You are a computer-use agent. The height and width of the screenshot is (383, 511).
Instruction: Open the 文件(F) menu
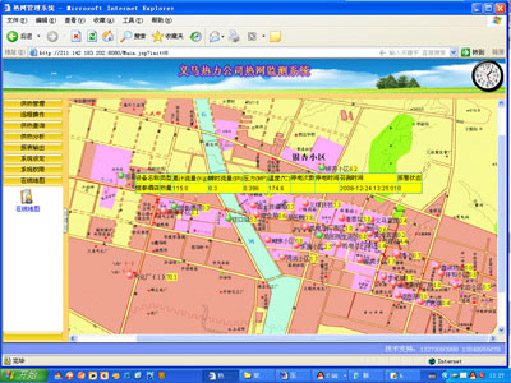point(17,21)
